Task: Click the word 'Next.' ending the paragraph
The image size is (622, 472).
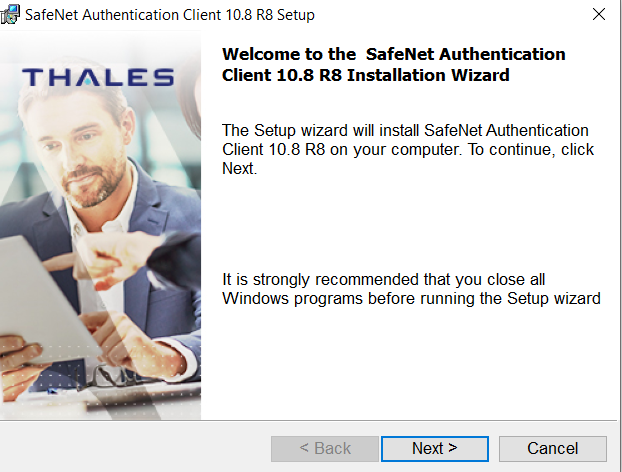Action: point(240,169)
